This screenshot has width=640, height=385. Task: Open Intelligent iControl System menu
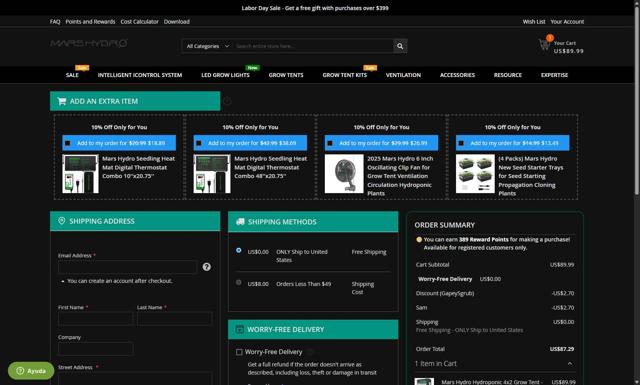(140, 75)
